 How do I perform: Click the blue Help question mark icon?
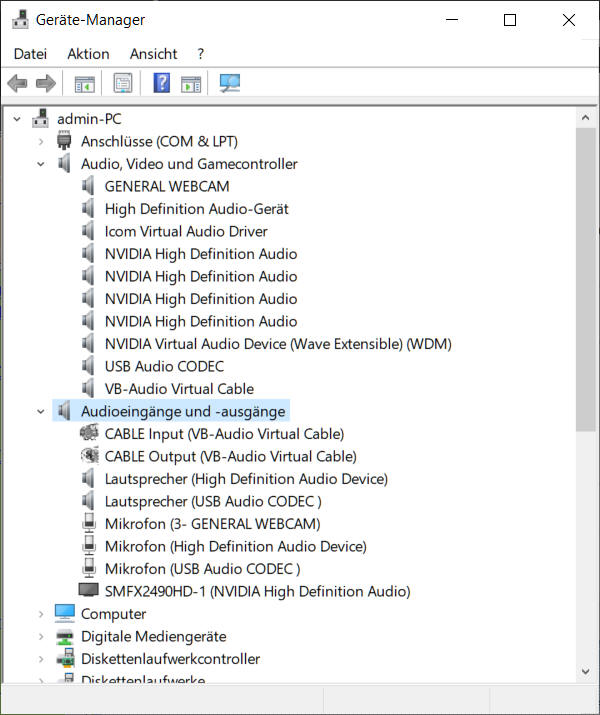tap(161, 84)
